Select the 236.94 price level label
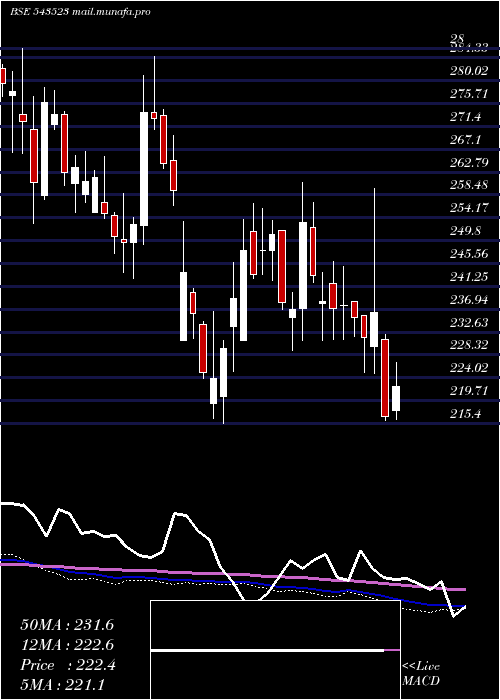500x700 pixels. 469,300
